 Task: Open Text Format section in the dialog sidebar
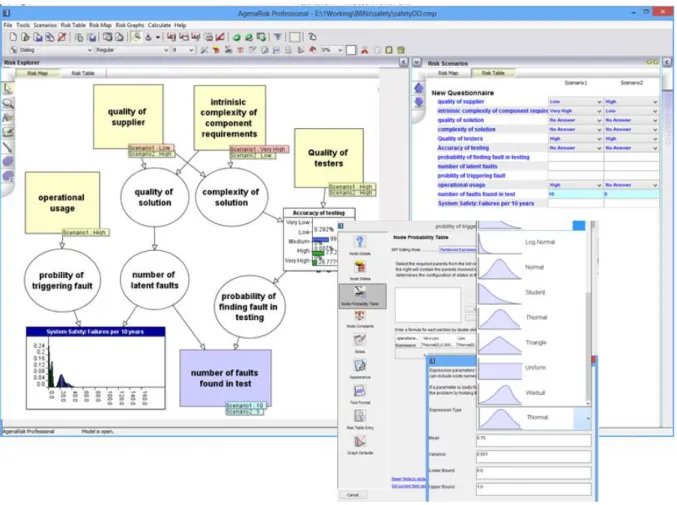pos(360,394)
